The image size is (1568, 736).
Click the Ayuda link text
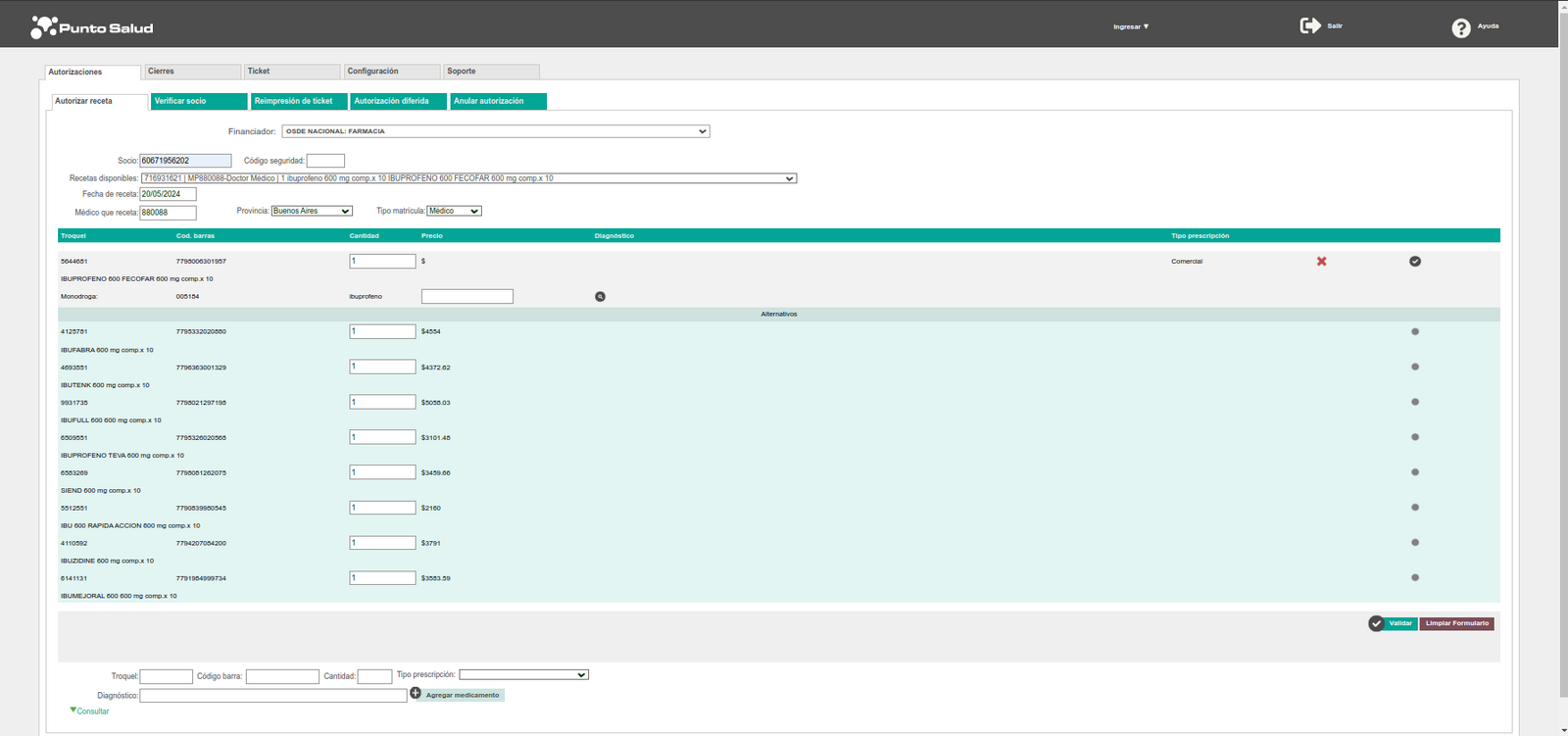point(1488,26)
